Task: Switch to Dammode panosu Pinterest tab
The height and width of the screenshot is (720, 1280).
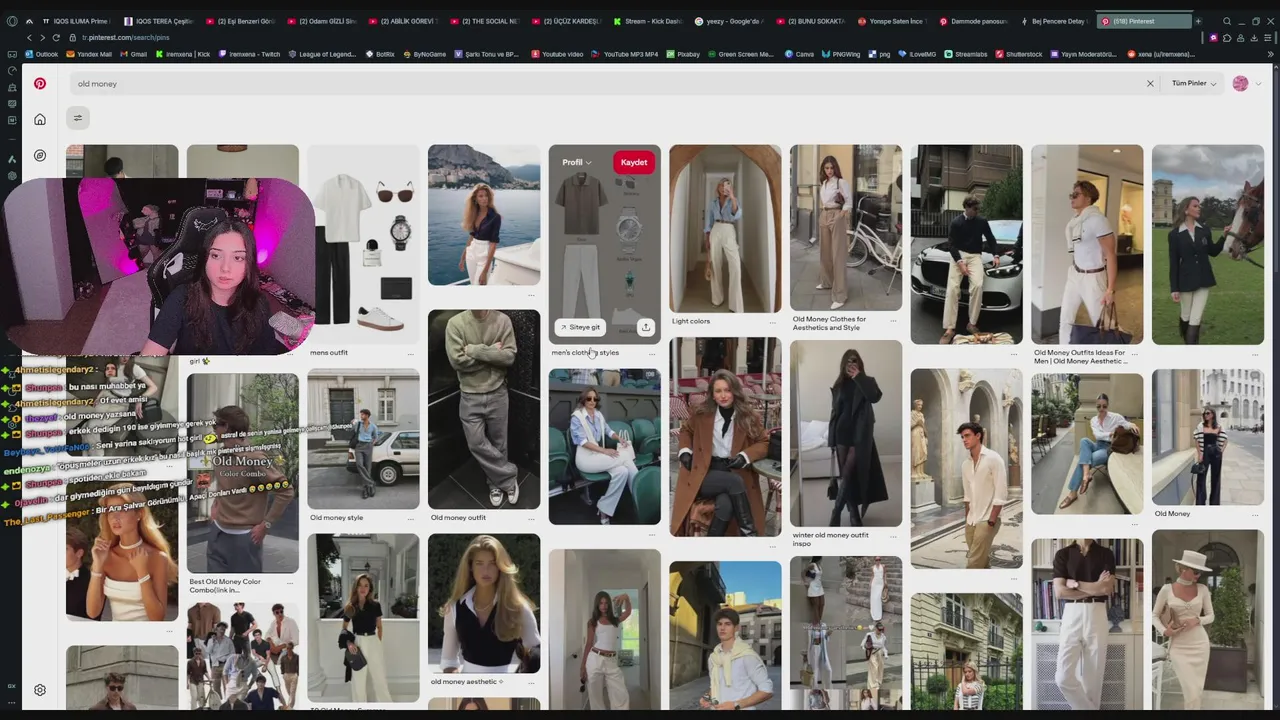Action: tap(975, 21)
